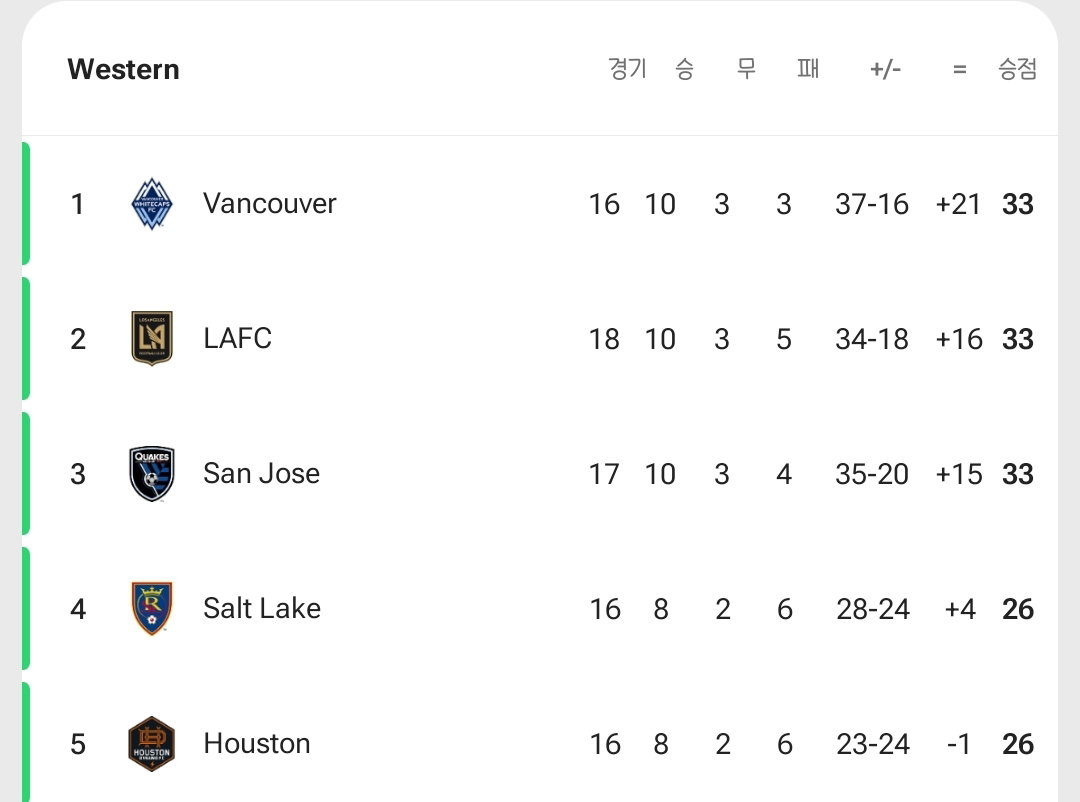Select the San Jose Quakes badge

click(152, 473)
